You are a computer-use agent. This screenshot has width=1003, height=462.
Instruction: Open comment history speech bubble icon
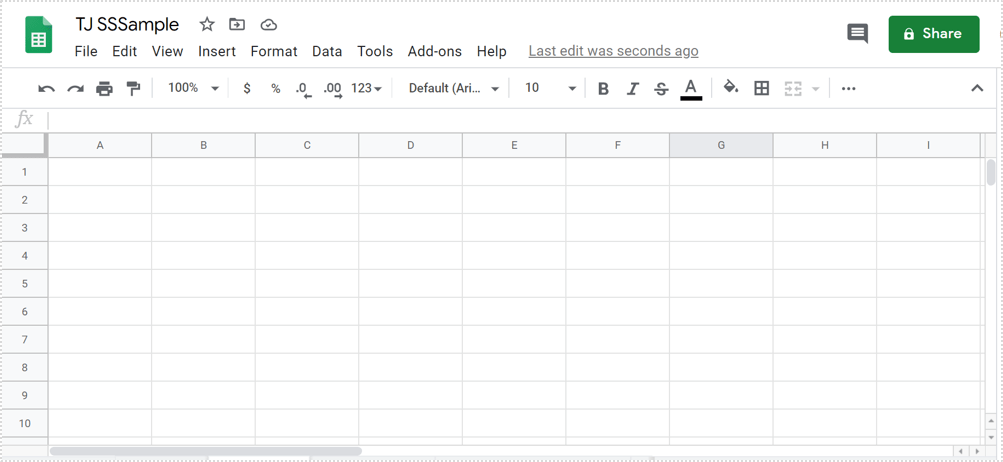857,33
